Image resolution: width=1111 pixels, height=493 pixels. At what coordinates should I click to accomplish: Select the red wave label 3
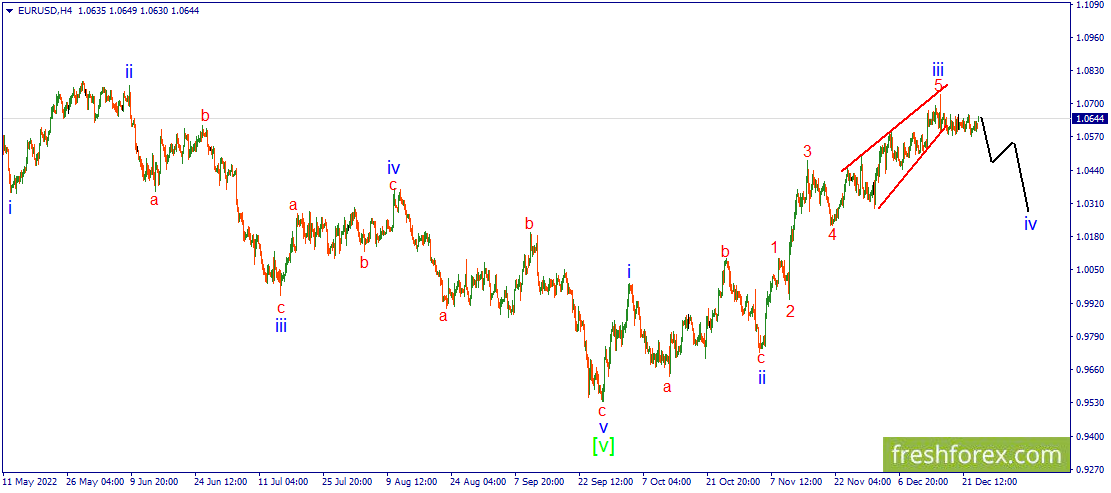(807, 151)
